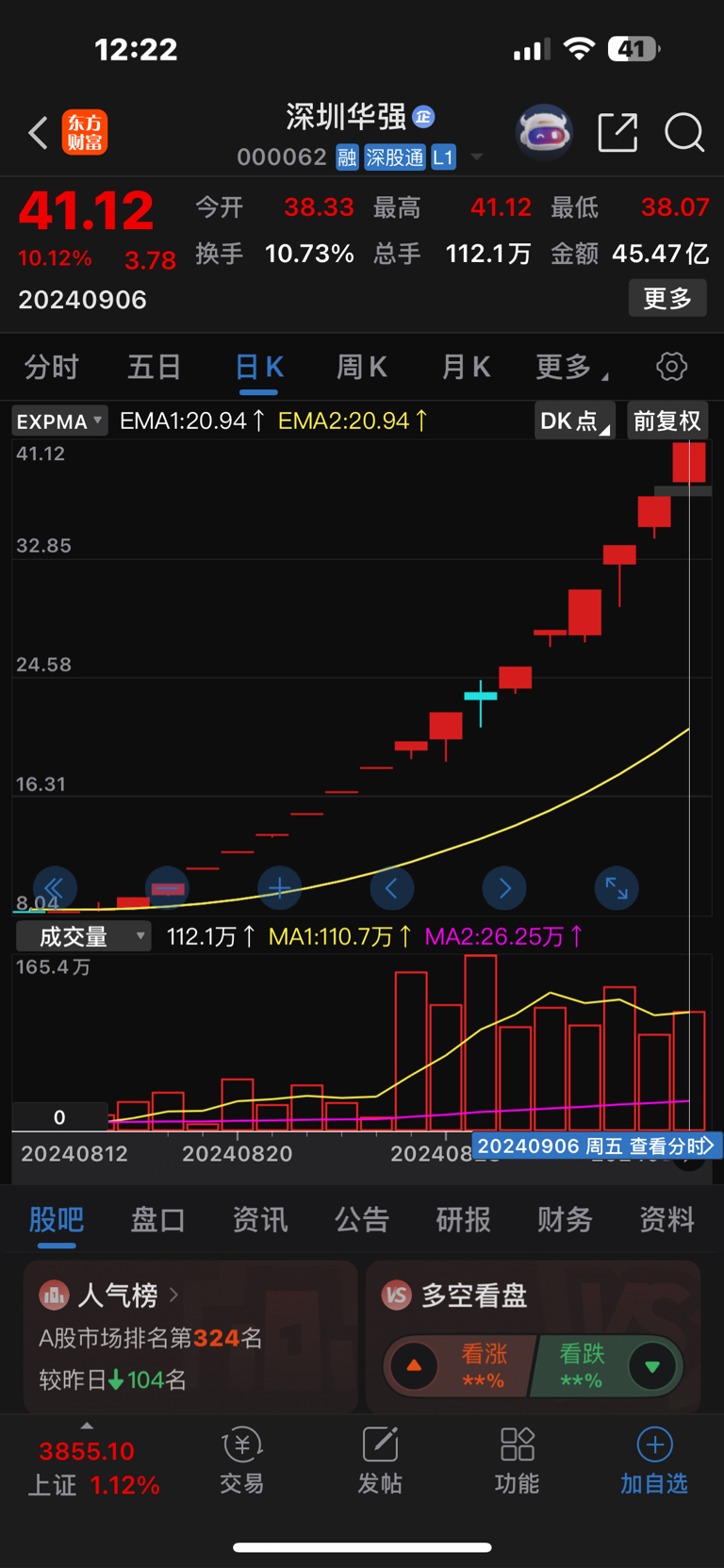Switch to 五日 tab
This screenshot has width=724, height=1568.
pyautogui.click(x=155, y=367)
